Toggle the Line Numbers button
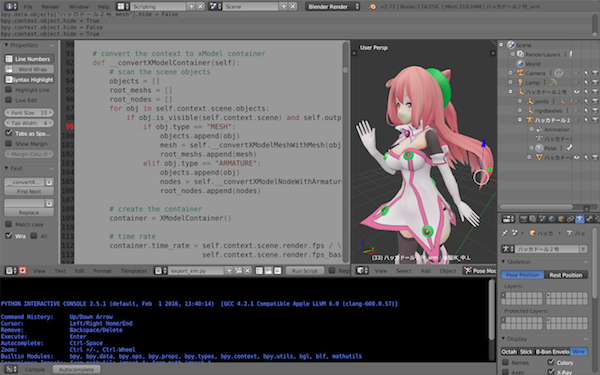 (29, 59)
